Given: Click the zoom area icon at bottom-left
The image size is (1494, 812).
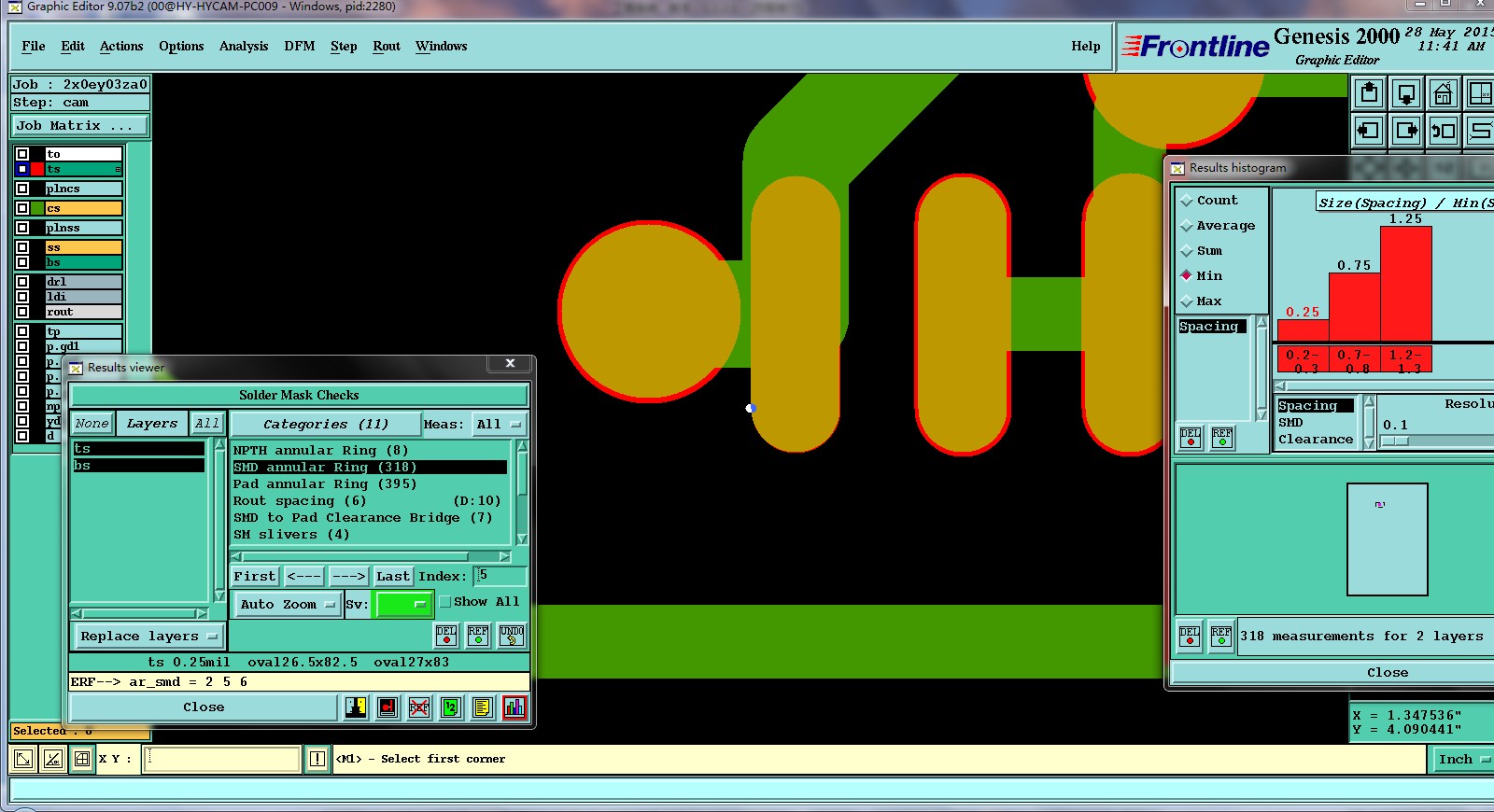Looking at the screenshot, I should coord(23,759).
